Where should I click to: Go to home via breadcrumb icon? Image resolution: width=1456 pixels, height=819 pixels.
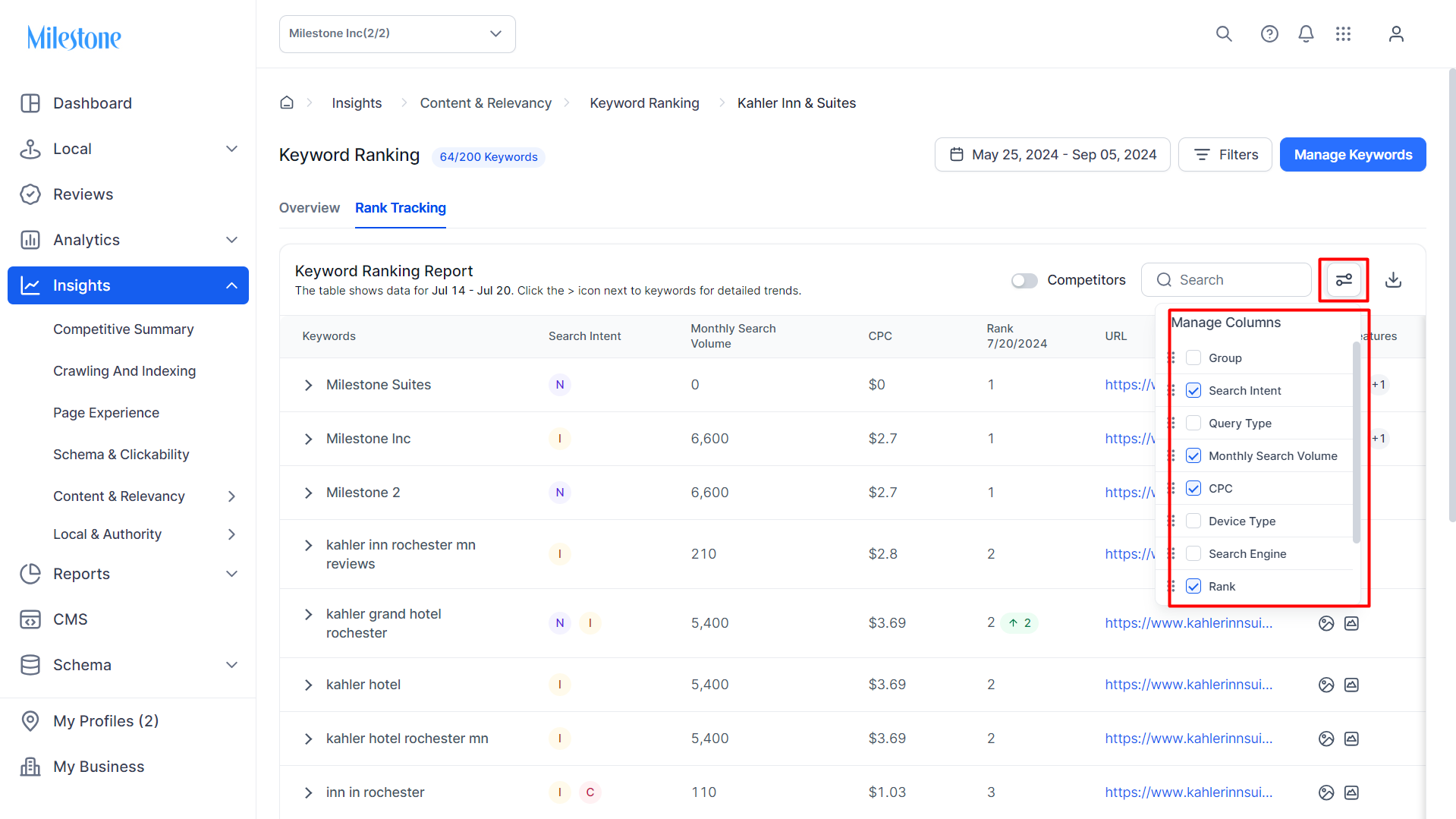pos(287,102)
